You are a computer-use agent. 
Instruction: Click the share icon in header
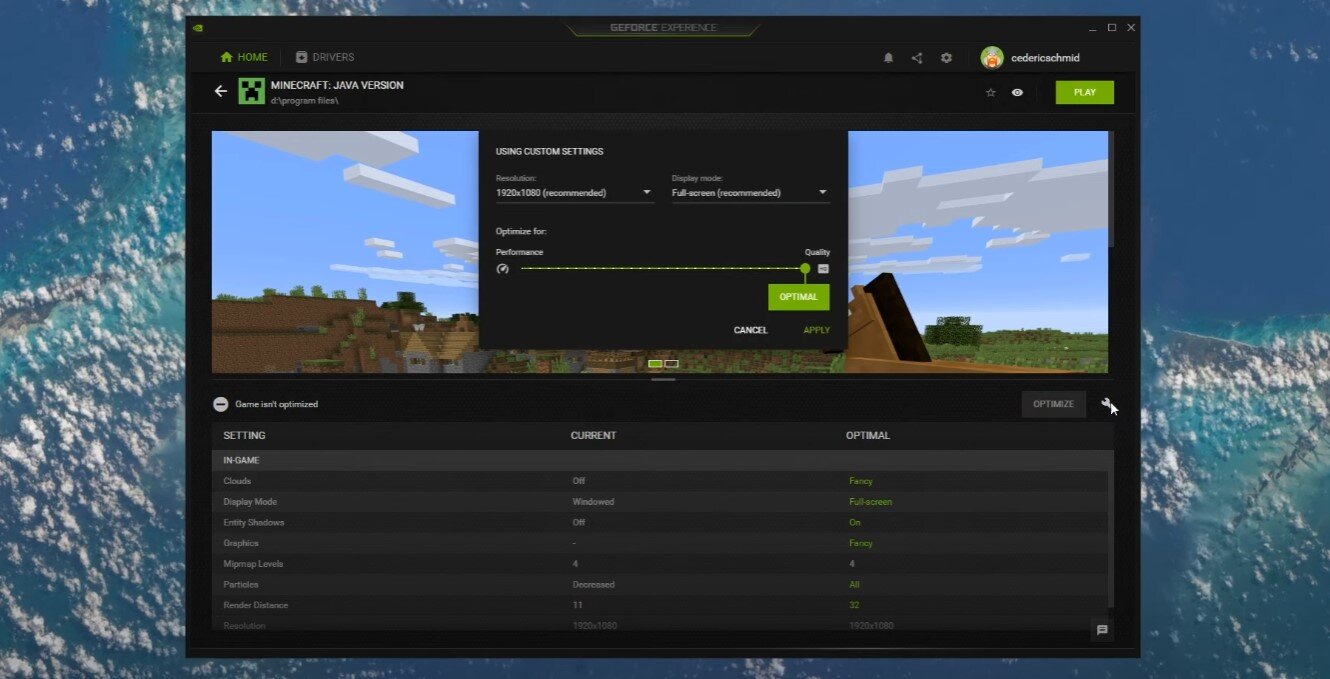click(x=917, y=58)
